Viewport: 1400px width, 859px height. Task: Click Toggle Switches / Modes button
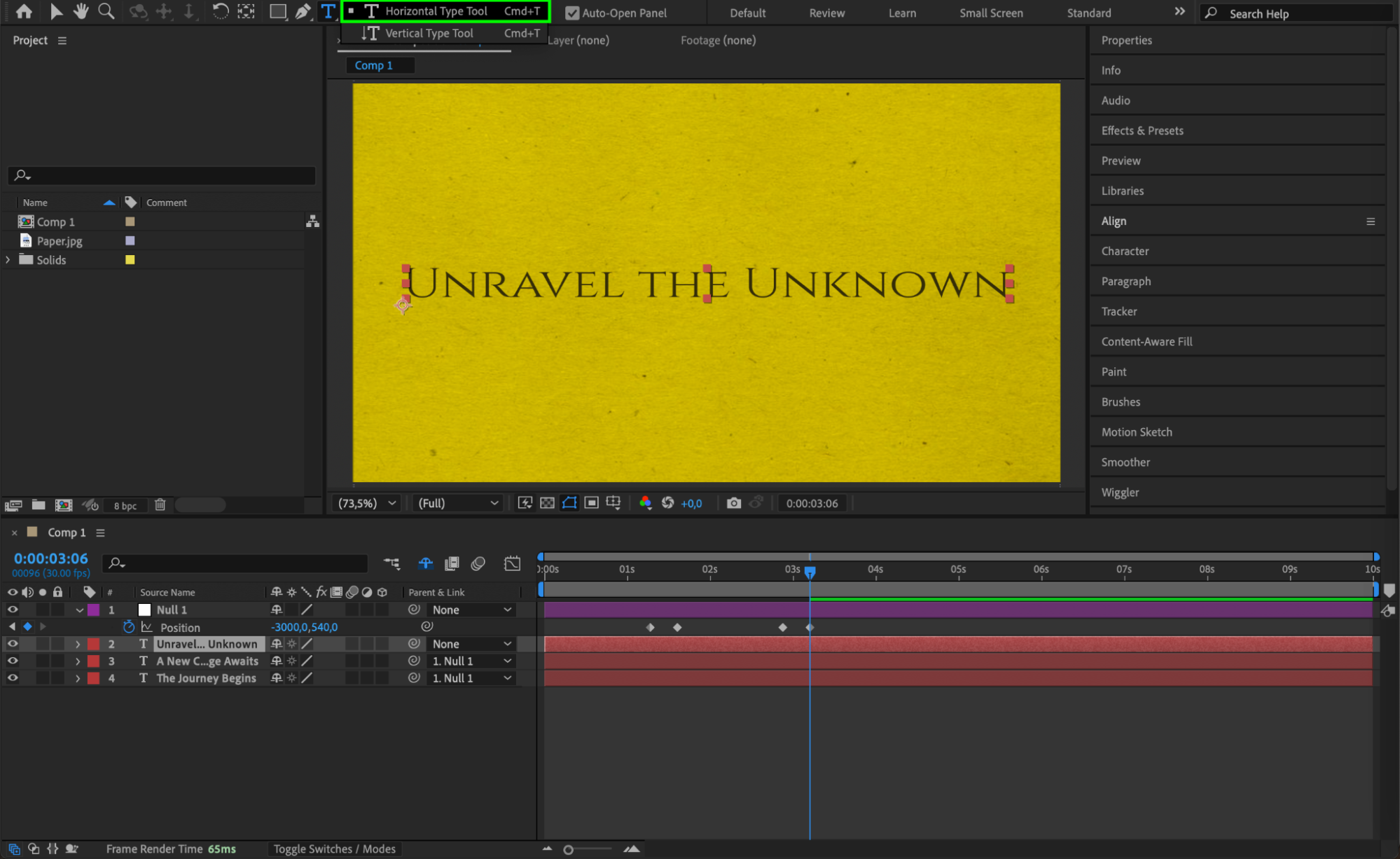pyautogui.click(x=334, y=848)
